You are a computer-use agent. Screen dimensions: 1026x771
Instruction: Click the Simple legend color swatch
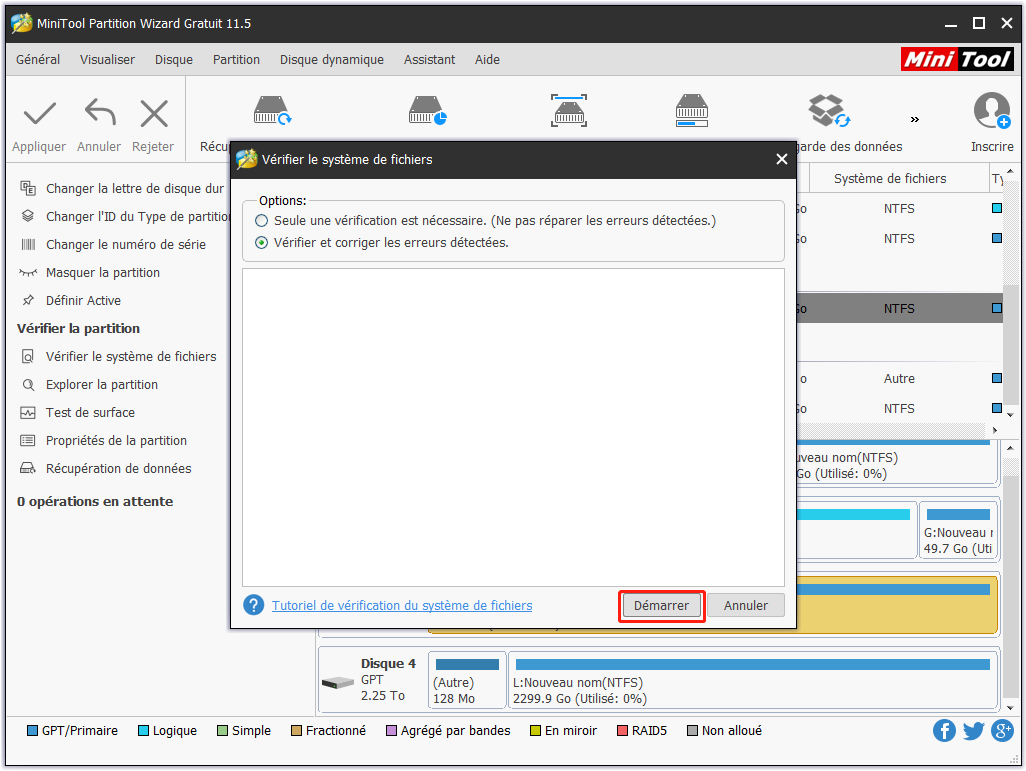click(222, 730)
